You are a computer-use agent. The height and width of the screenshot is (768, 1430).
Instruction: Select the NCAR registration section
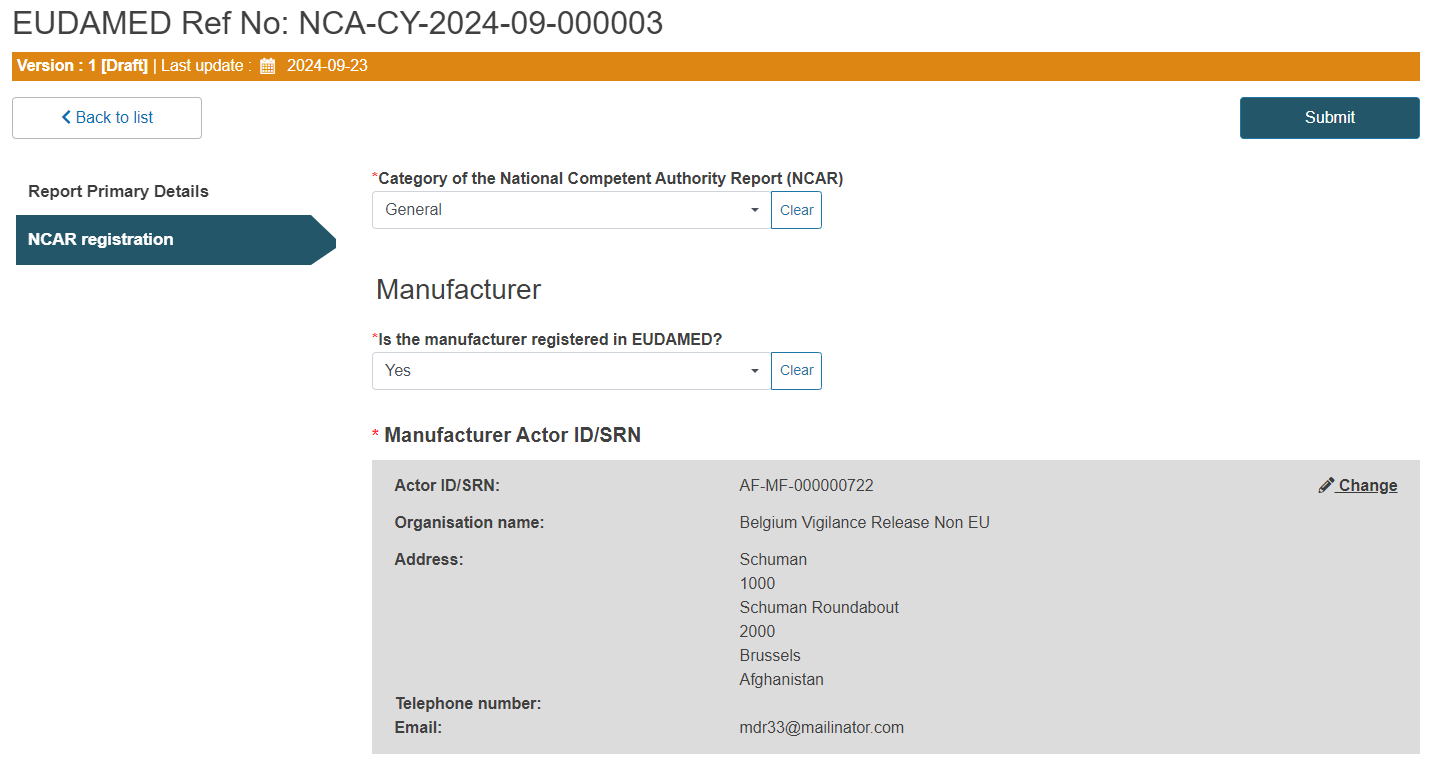click(175, 240)
